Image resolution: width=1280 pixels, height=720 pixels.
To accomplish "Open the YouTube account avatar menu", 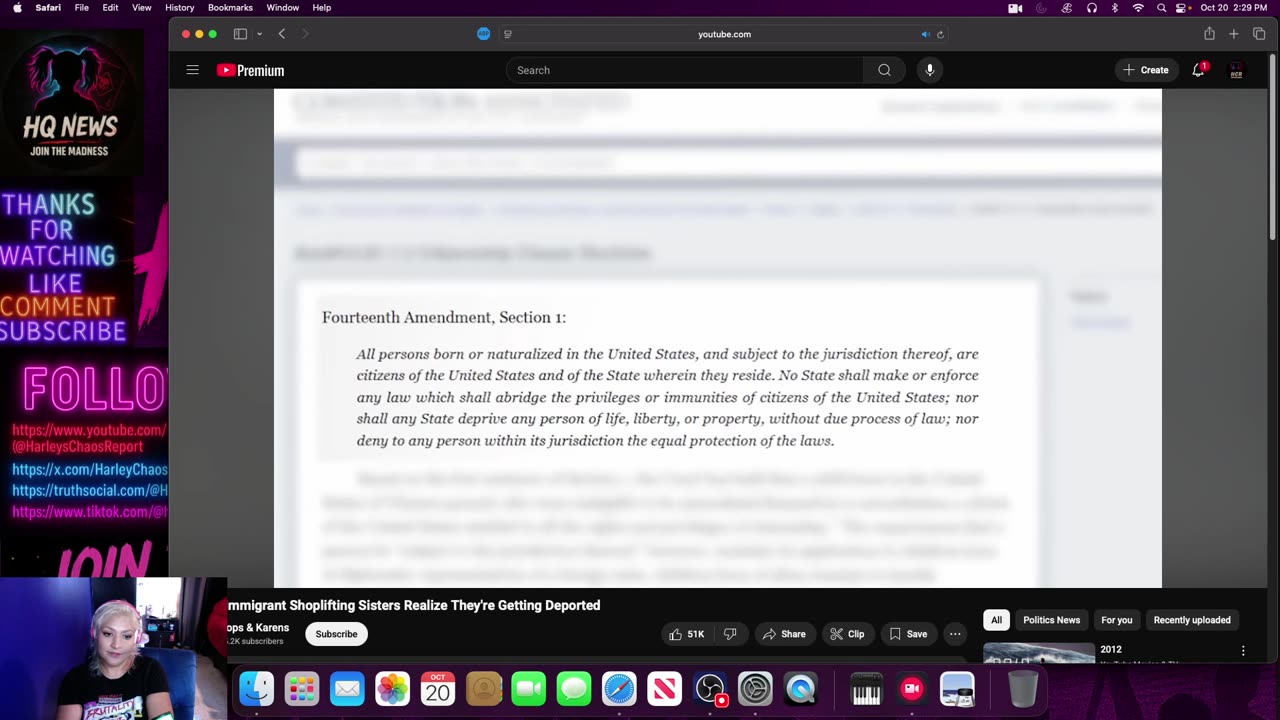I will coord(1236,70).
